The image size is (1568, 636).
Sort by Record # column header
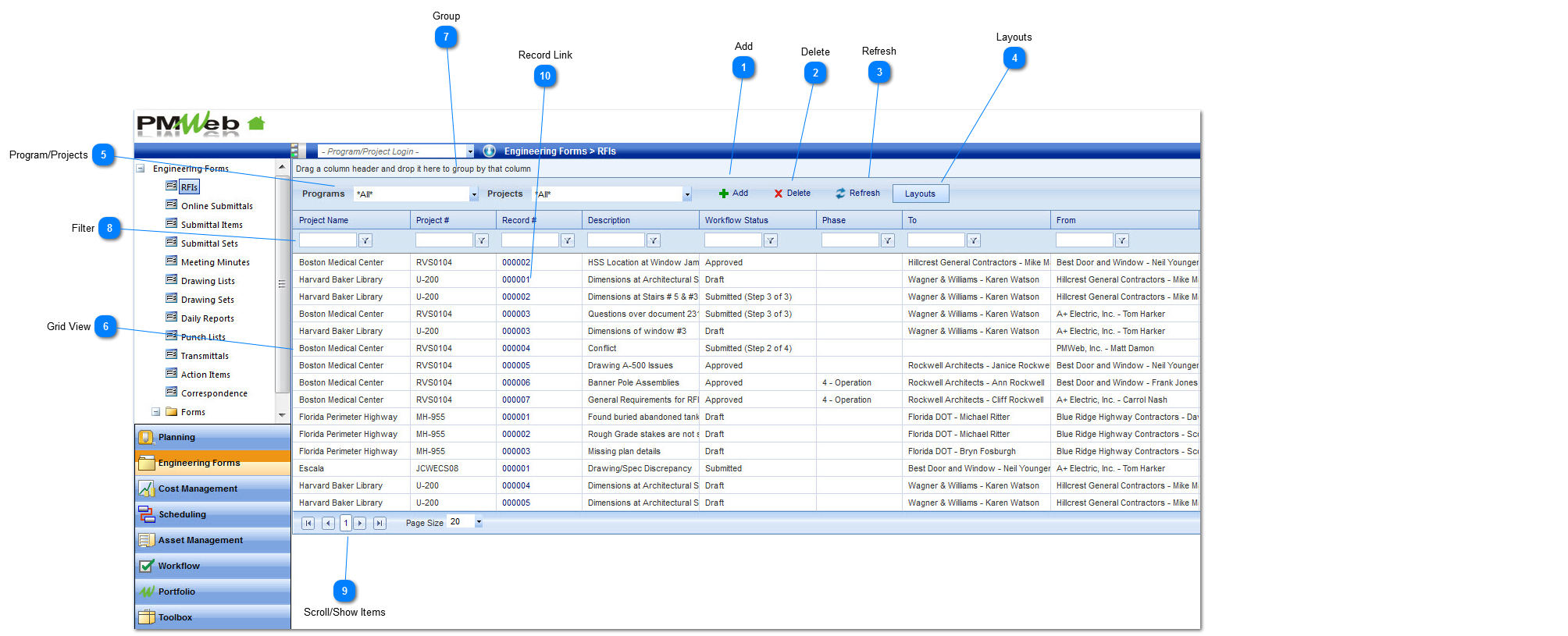(x=519, y=221)
